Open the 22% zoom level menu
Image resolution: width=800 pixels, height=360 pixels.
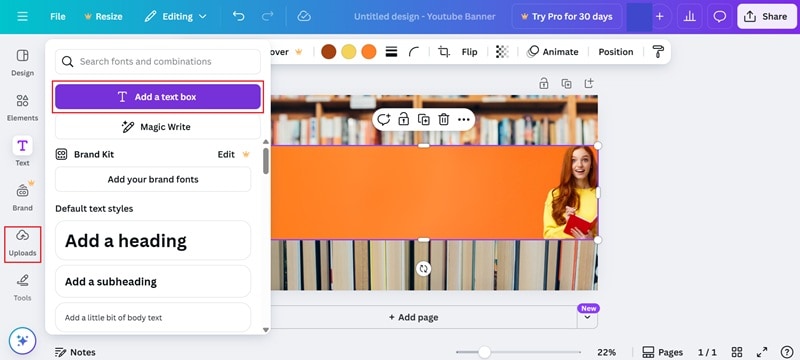pos(607,352)
